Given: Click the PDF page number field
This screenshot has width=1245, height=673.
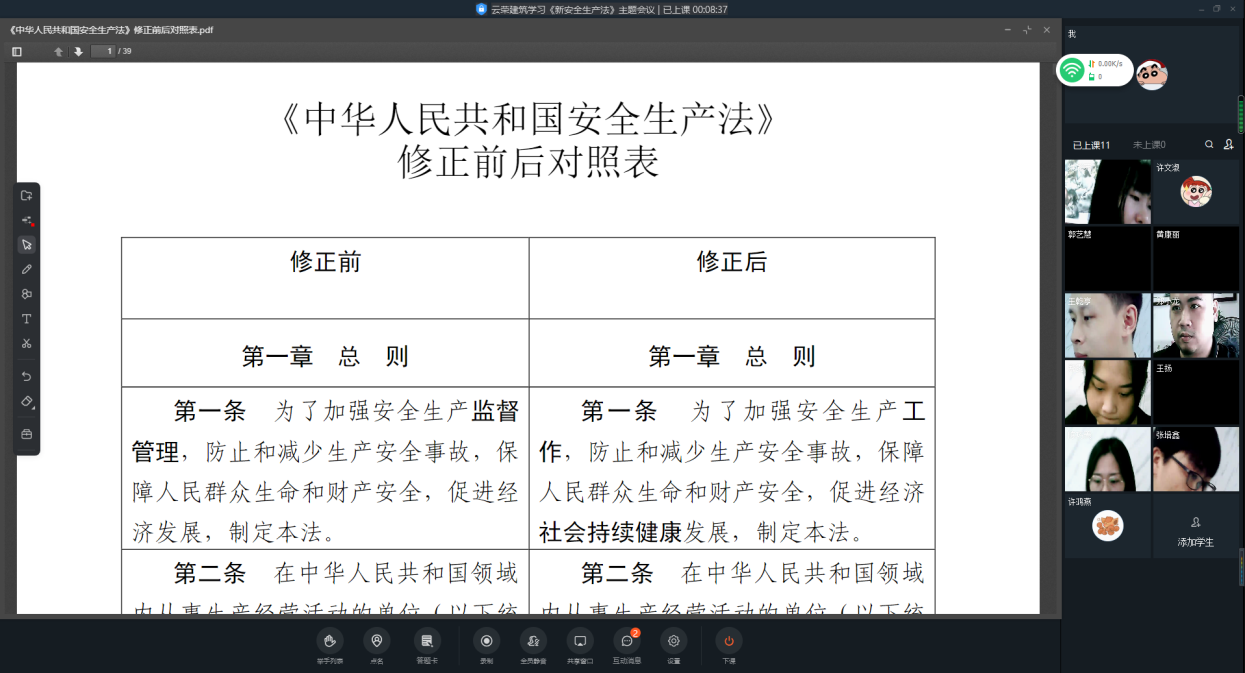Looking at the screenshot, I should (103, 51).
